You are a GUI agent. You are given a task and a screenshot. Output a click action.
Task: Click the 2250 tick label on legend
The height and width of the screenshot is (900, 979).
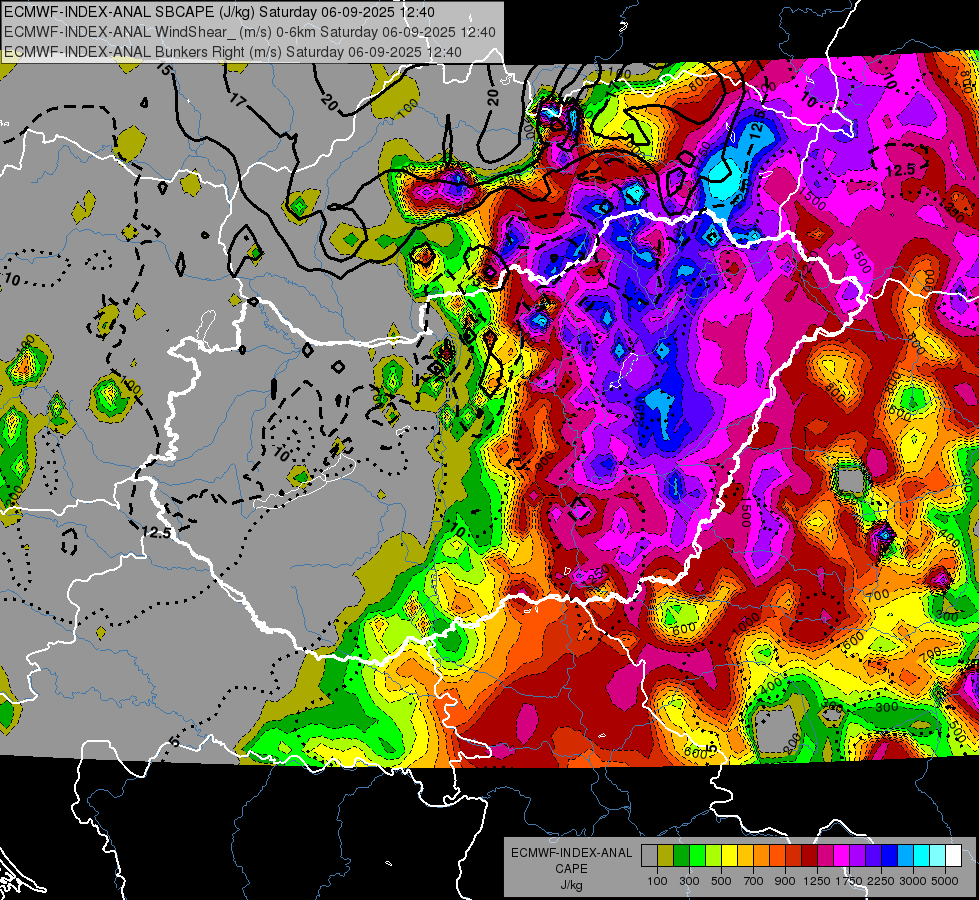pyautogui.click(x=881, y=881)
